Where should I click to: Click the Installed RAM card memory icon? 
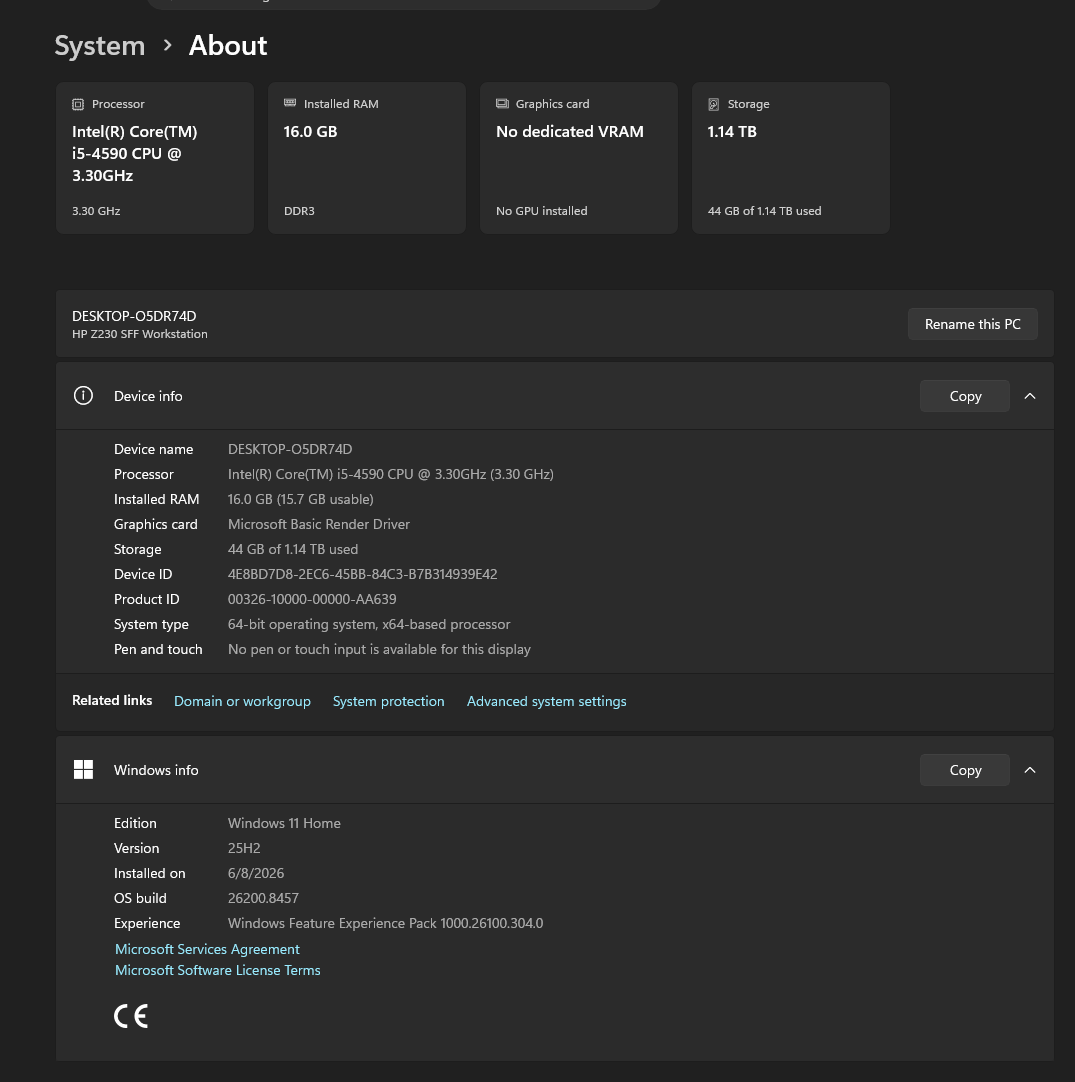(290, 104)
